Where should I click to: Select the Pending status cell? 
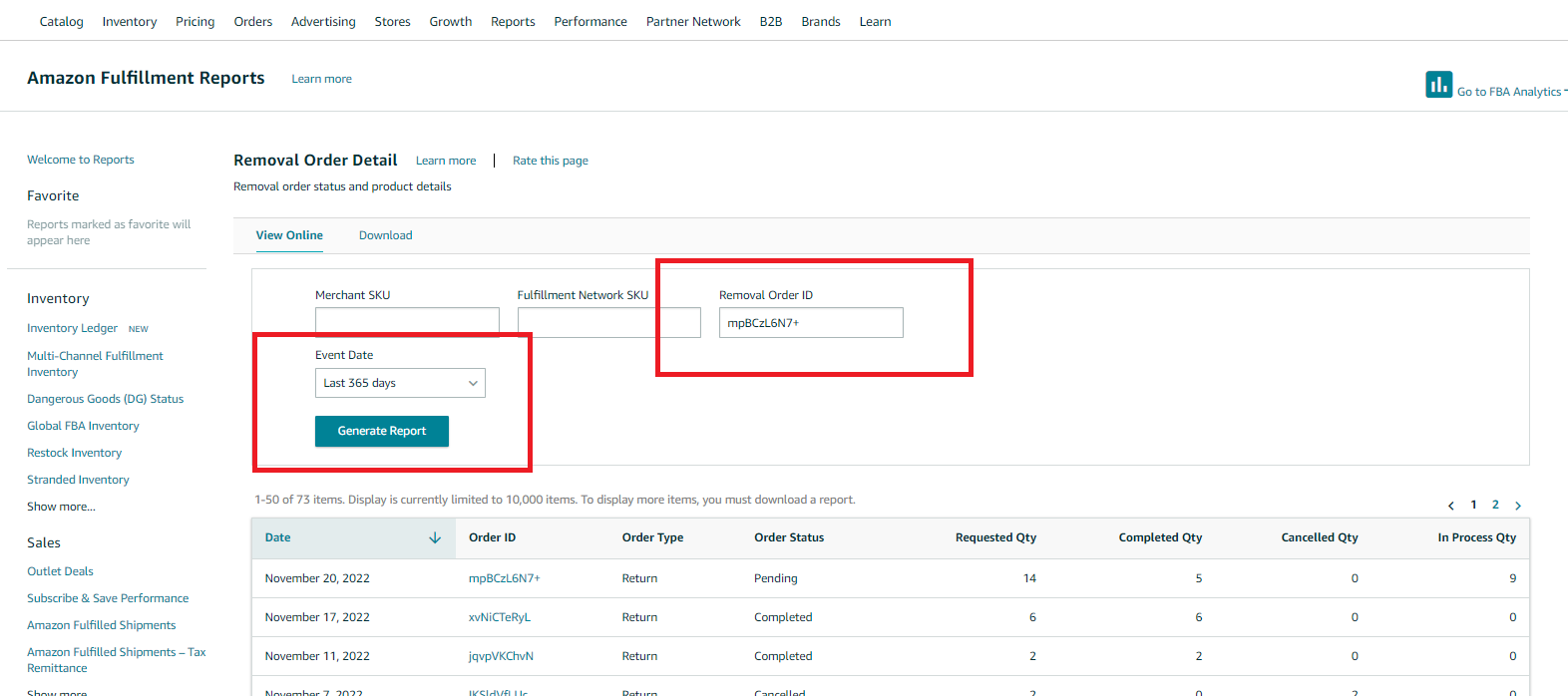[x=776, y=578]
